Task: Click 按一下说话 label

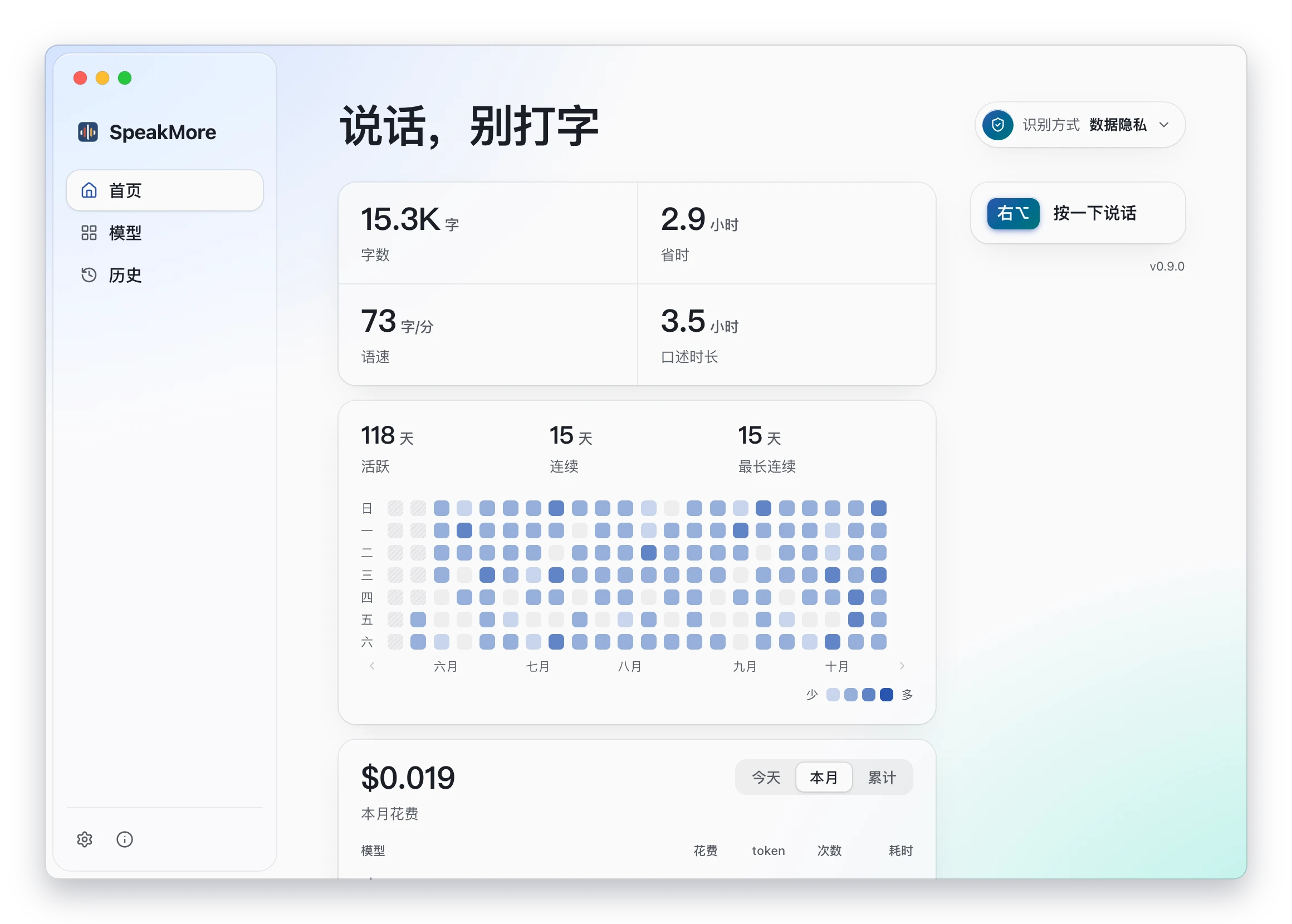Action: pos(1094,213)
